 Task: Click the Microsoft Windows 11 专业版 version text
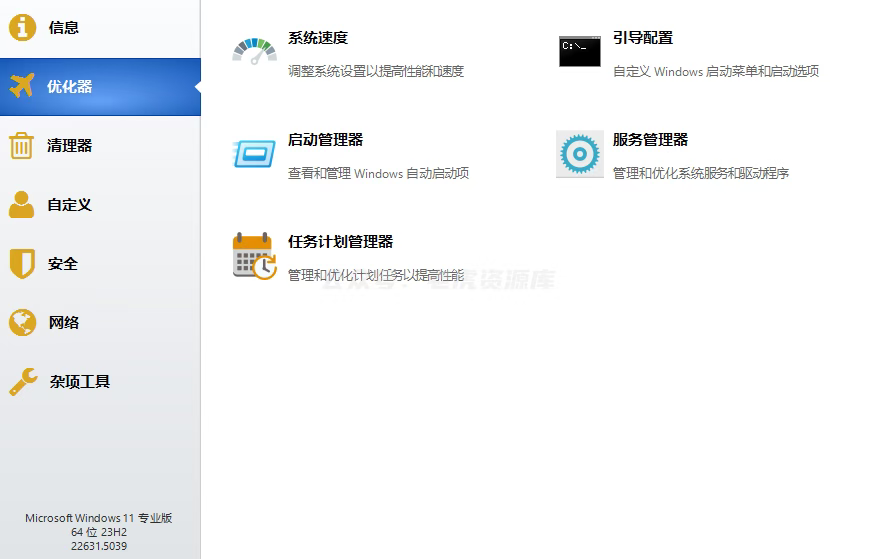(x=99, y=518)
